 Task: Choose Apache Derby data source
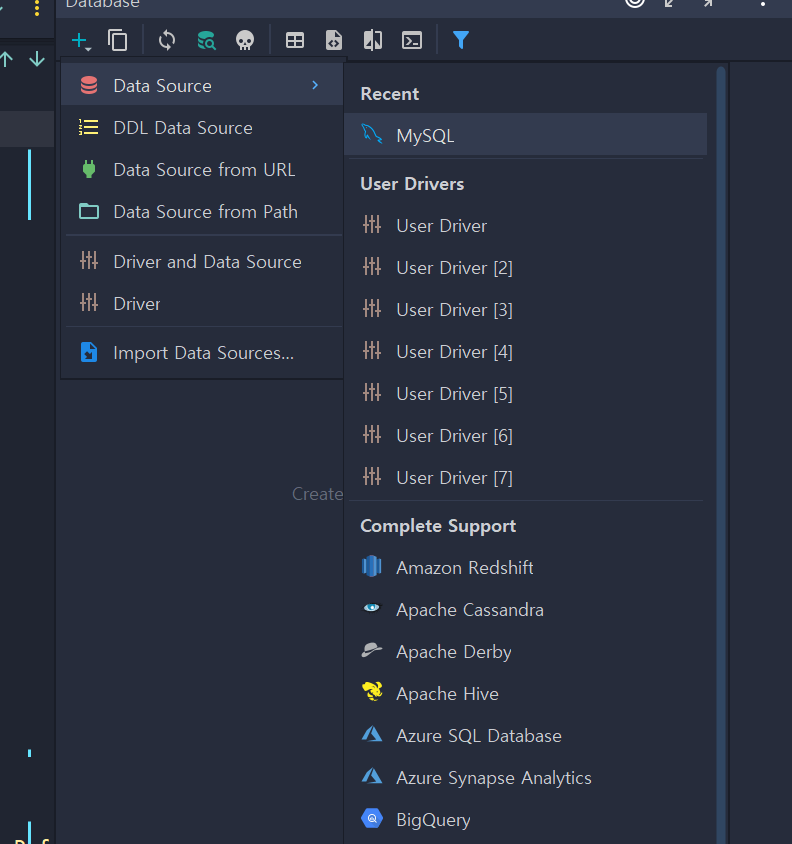pos(525,651)
